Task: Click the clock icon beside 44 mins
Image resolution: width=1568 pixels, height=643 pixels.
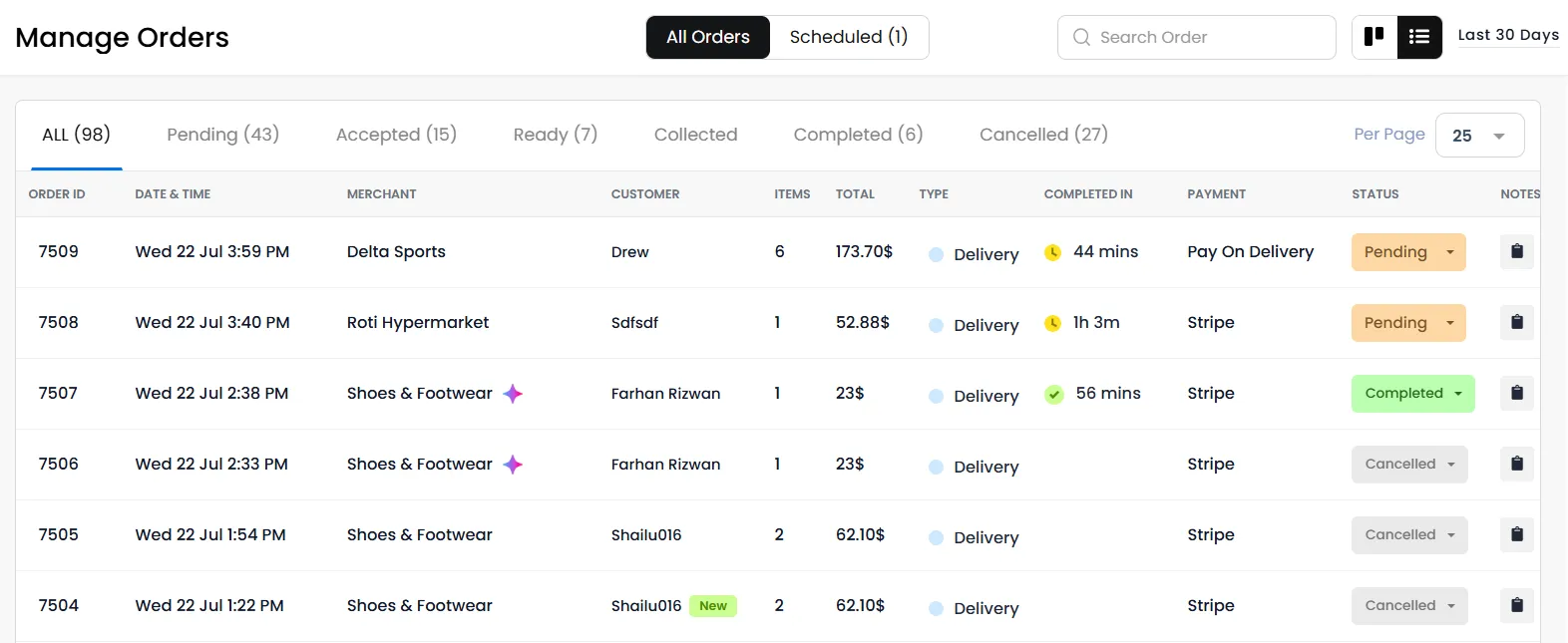Action: pos(1052,252)
